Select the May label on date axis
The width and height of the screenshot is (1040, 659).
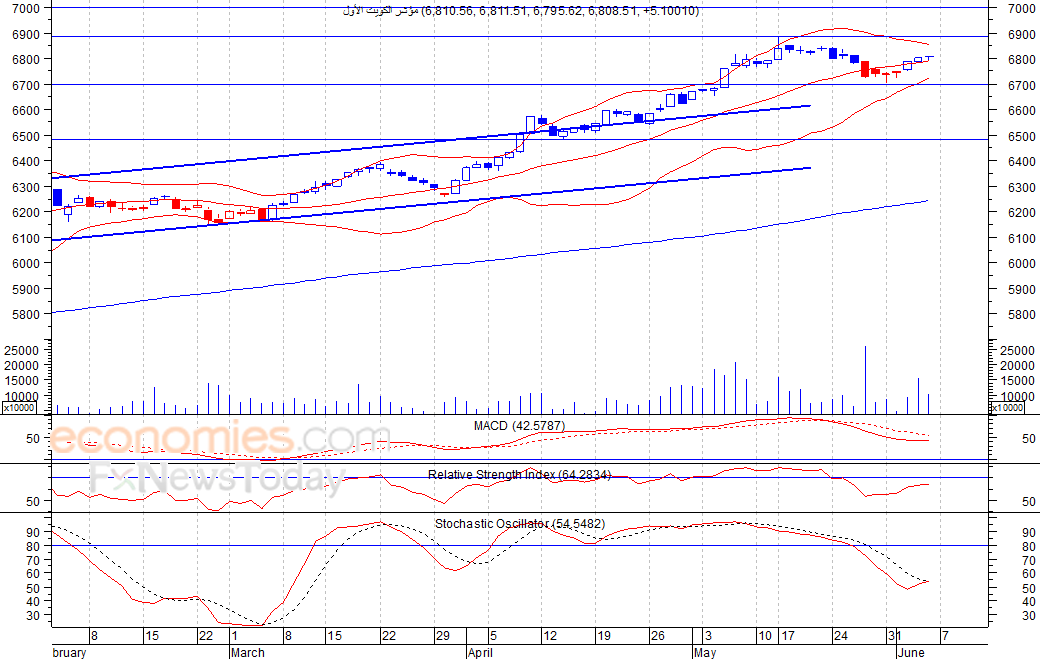705,652
